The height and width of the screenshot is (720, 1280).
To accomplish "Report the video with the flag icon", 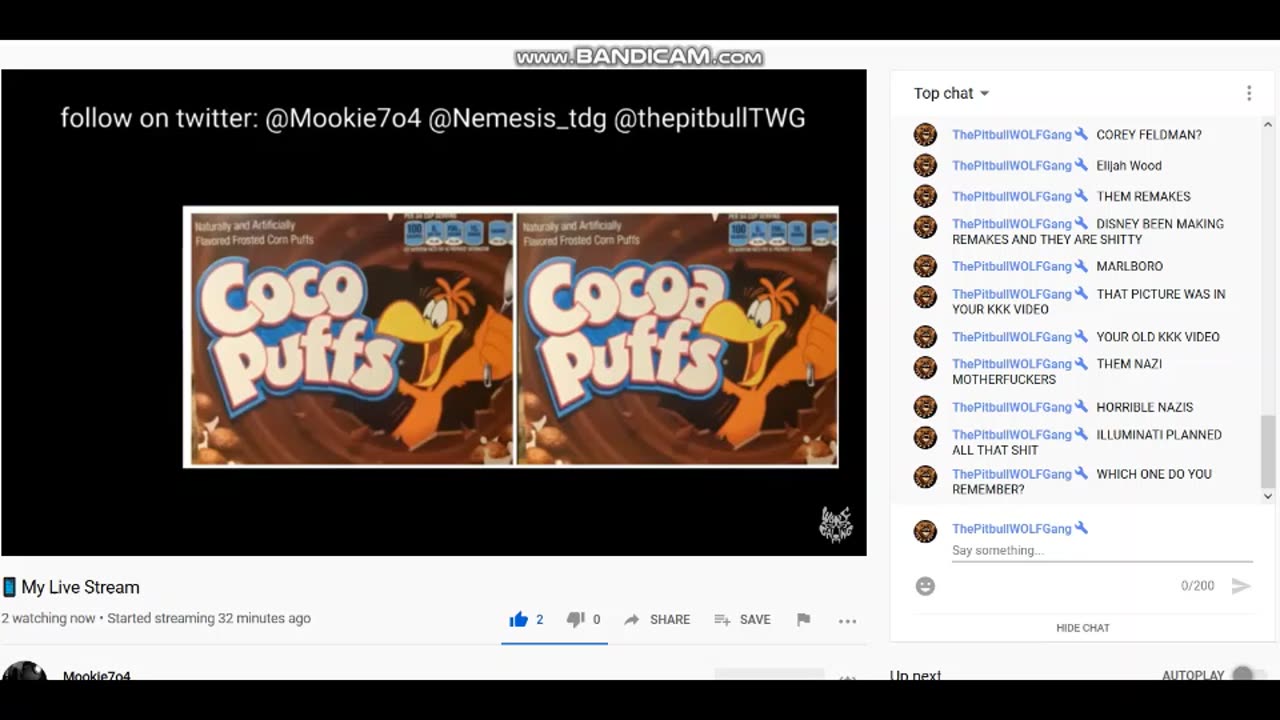I will pyautogui.click(x=803, y=620).
